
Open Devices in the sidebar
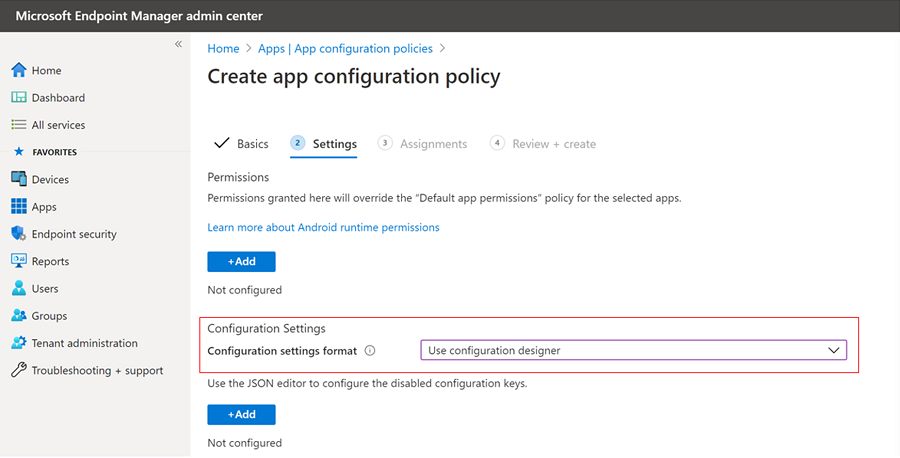click(x=50, y=179)
